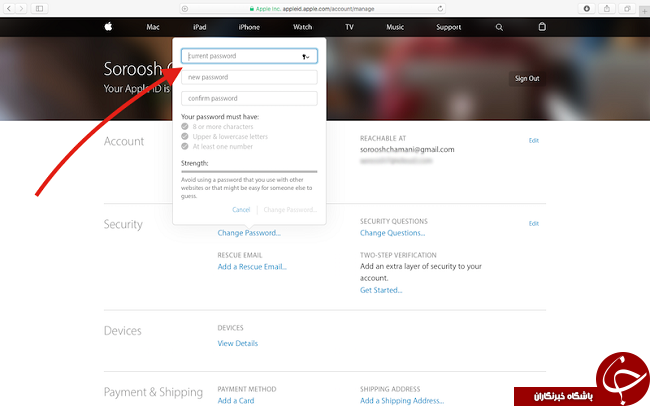Click Change Password link under Security
The image size is (650, 406).
tap(249, 233)
